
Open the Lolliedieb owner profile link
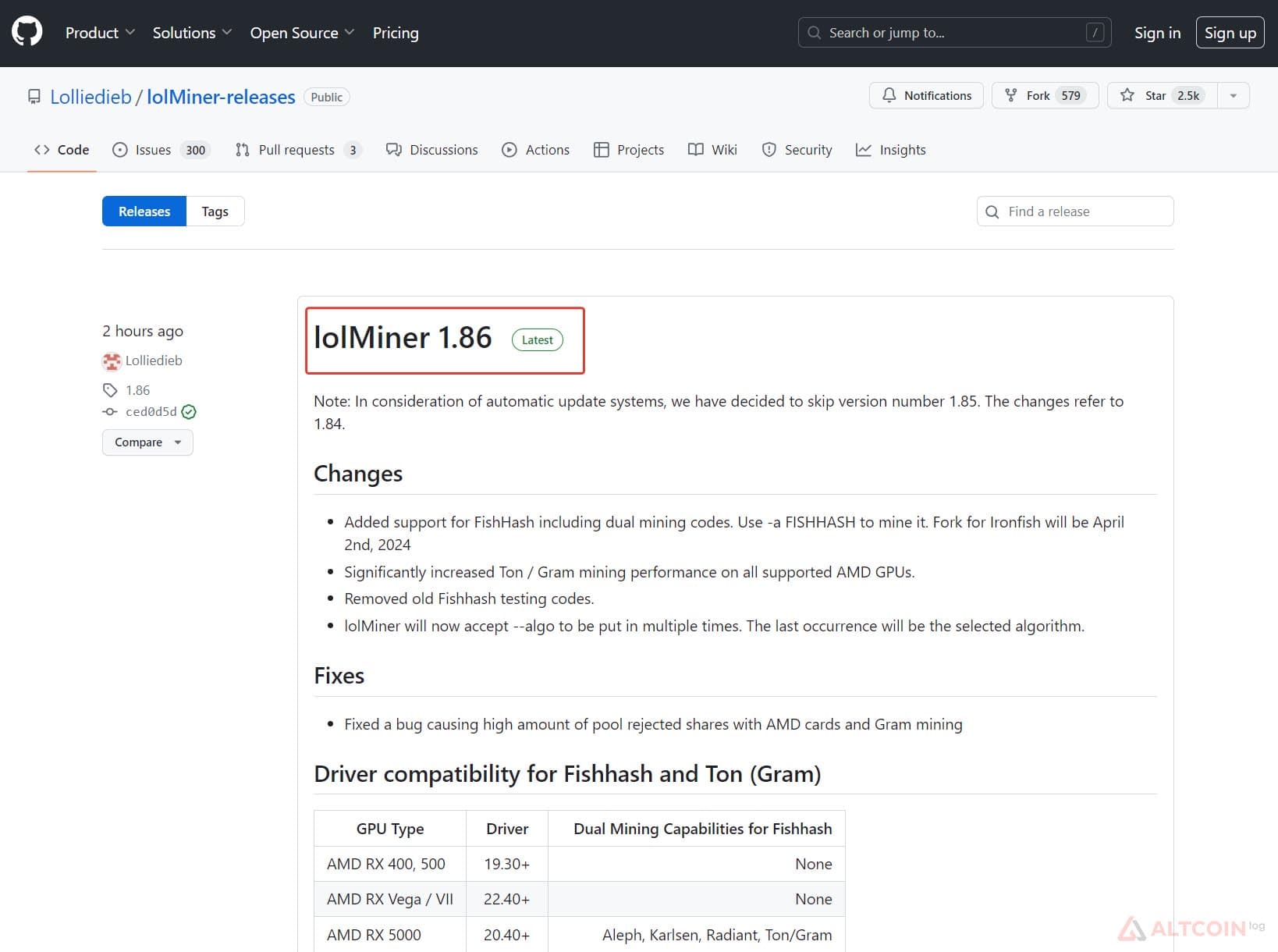[91, 97]
